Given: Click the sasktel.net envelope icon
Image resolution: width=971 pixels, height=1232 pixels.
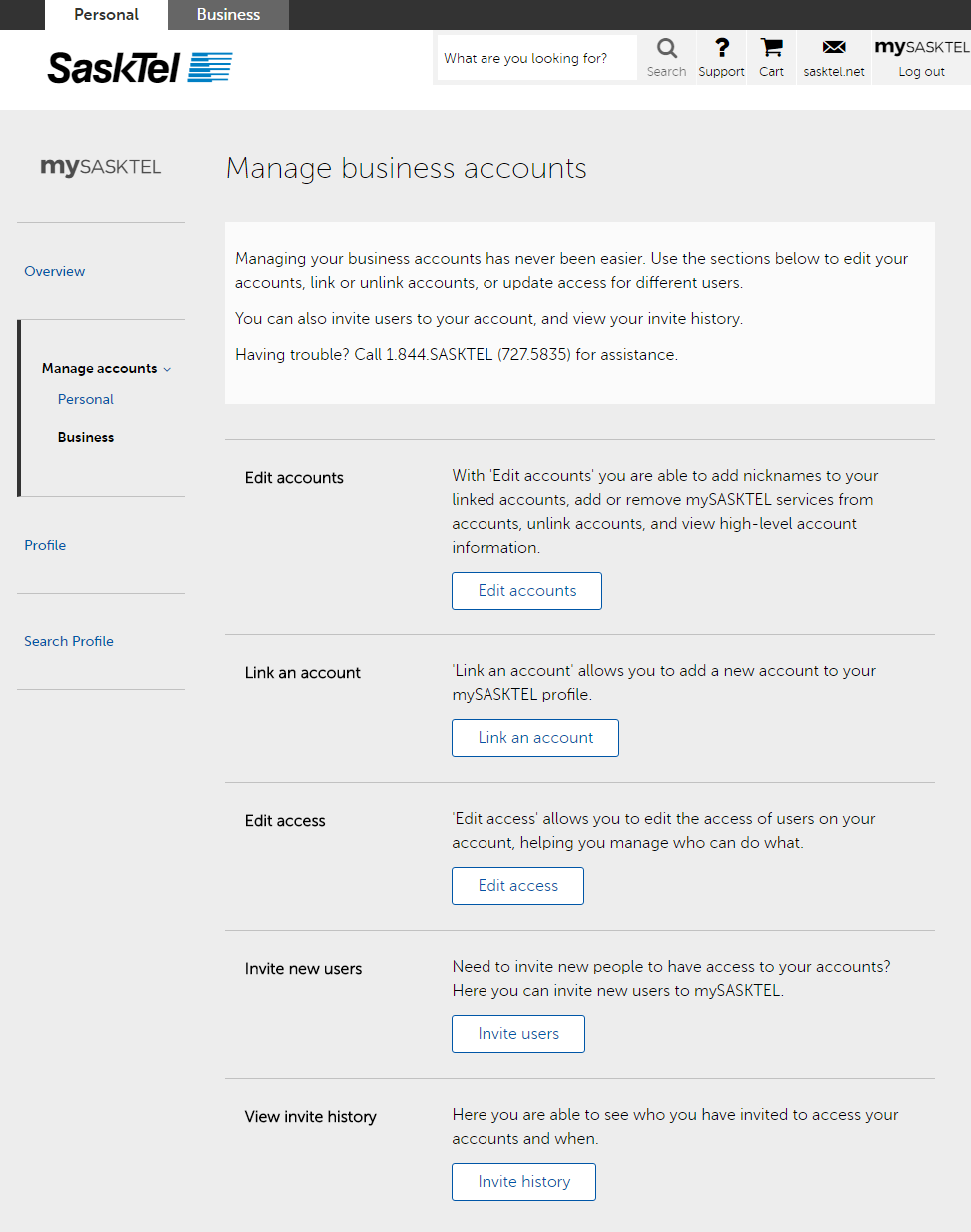Looking at the screenshot, I should point(833,48).
